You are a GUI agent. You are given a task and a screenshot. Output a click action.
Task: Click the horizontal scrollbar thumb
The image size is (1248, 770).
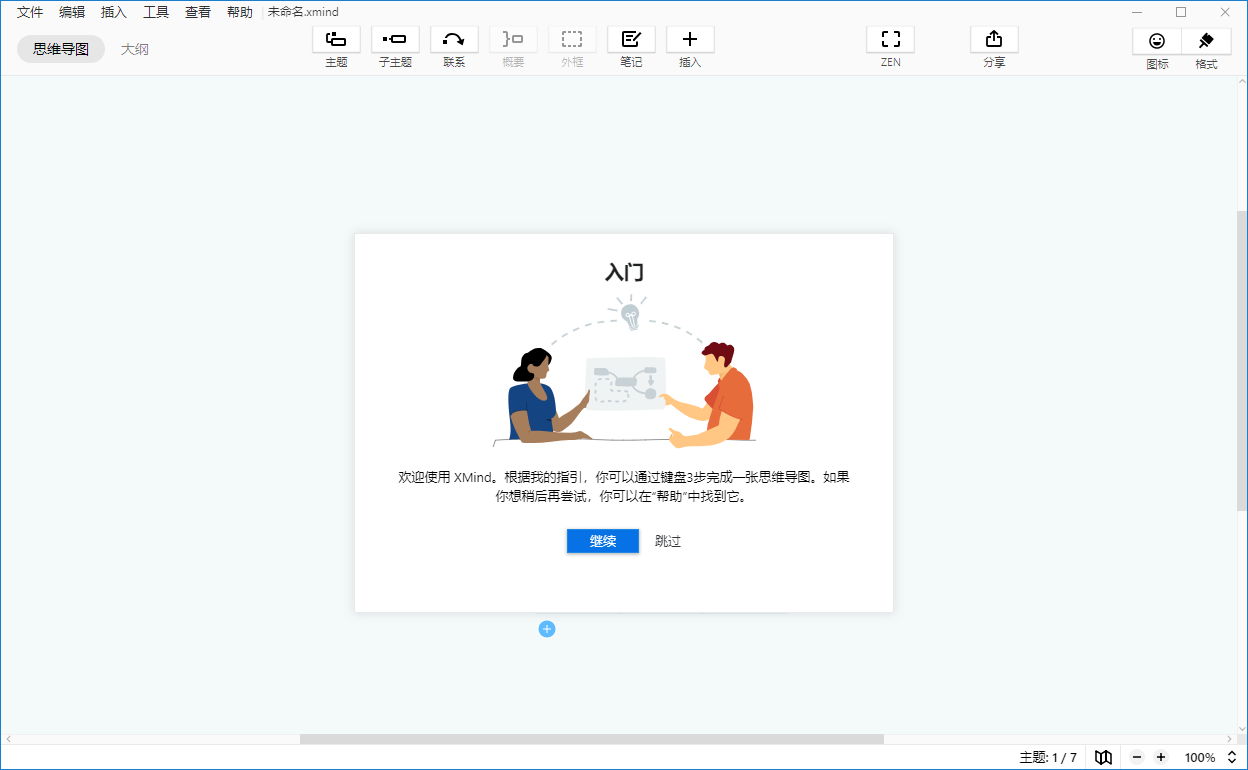click(x=592, y=739)
